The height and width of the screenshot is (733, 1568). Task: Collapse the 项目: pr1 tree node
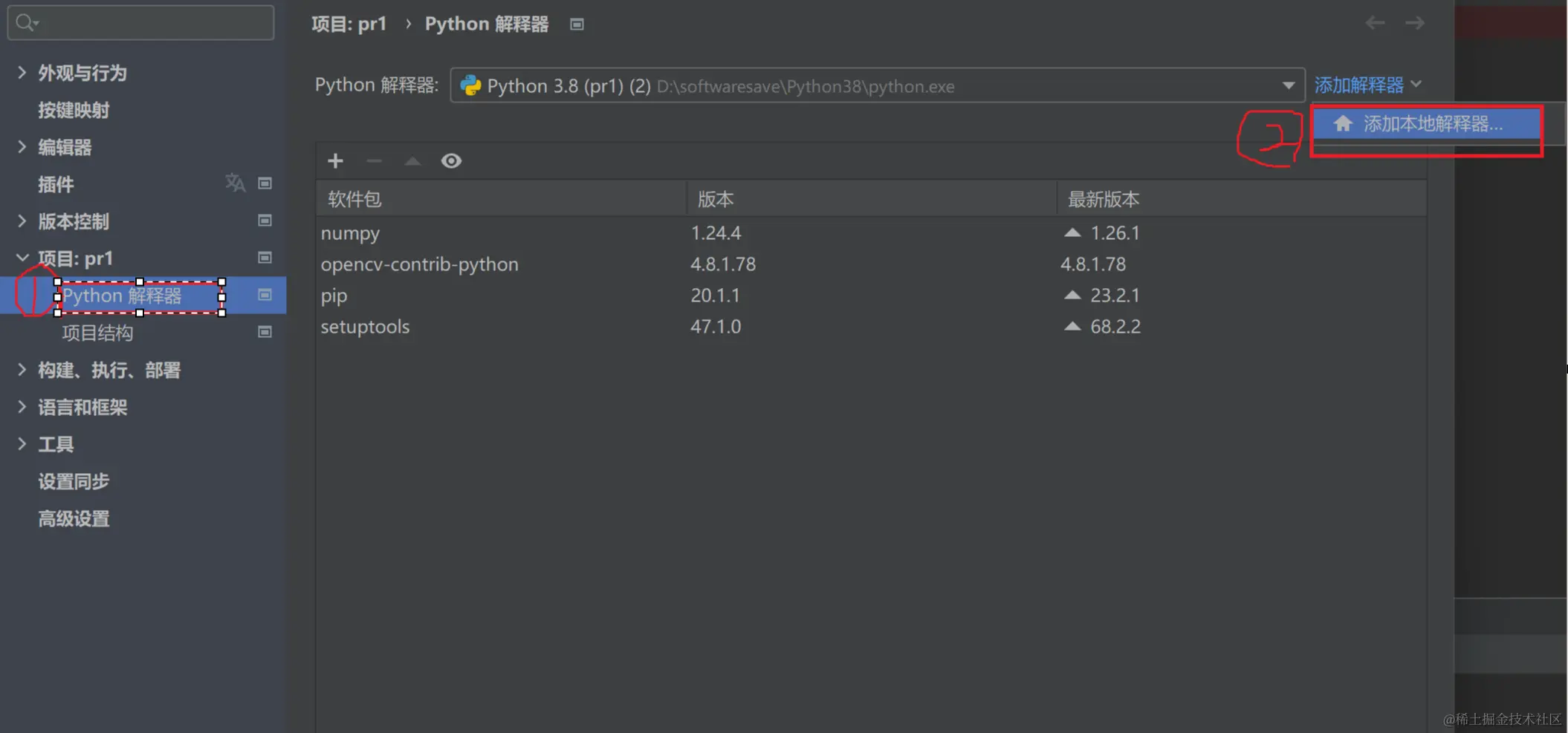coord(22,258)
